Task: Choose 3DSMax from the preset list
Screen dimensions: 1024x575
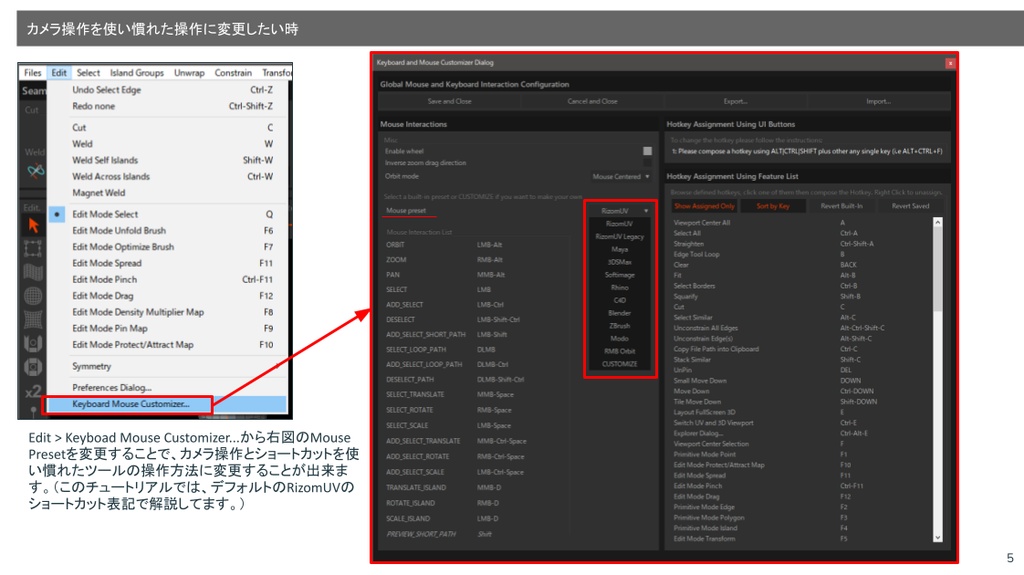Action: [x=619, y=262]
